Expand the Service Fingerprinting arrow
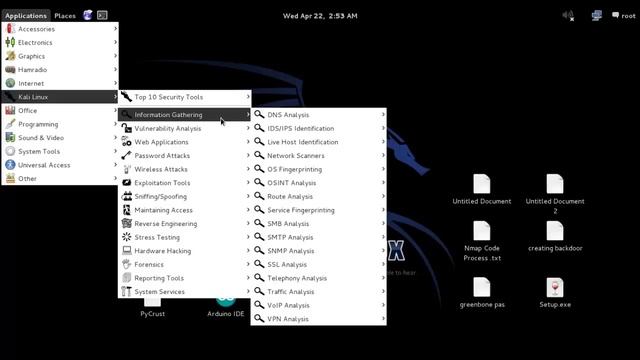640x360 pixels. pos(383,210)
